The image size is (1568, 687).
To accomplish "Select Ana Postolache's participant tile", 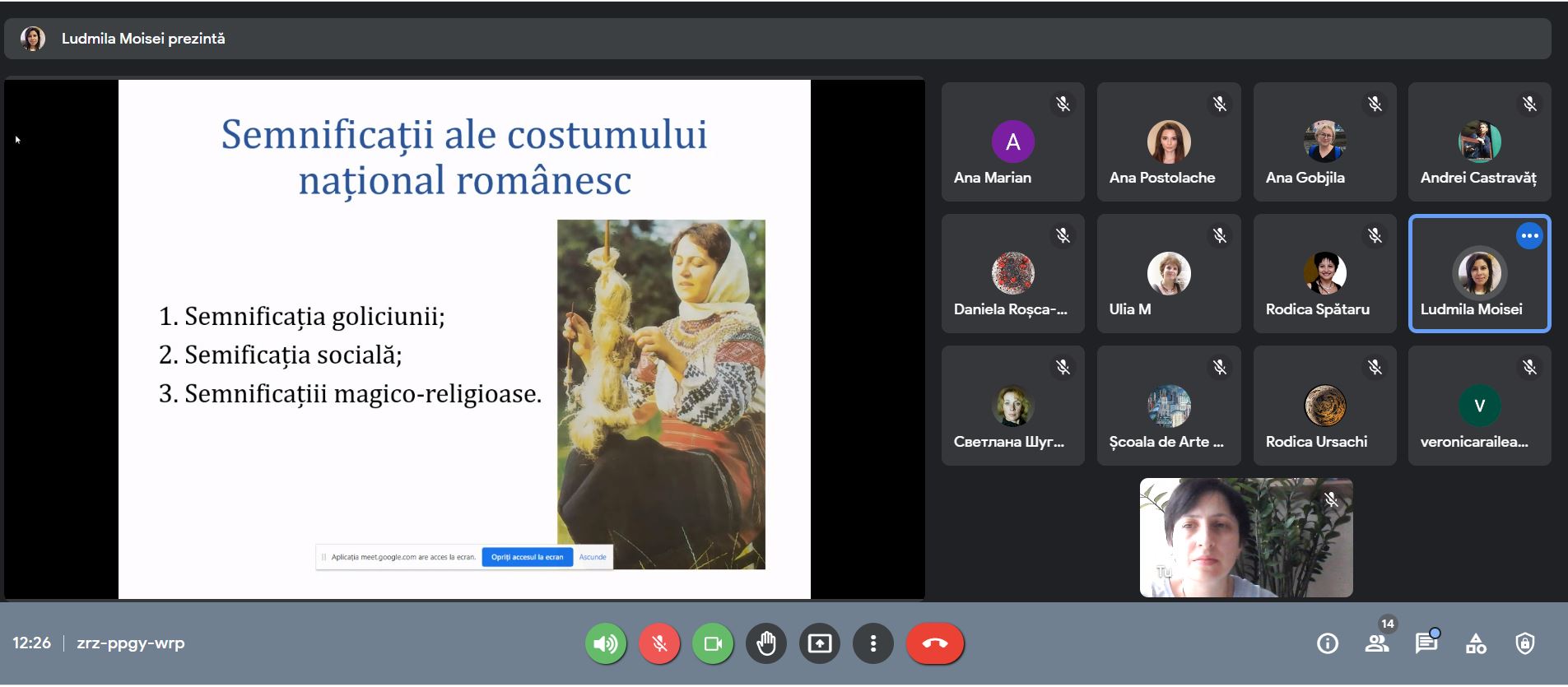I will [x=1169, y=142].
